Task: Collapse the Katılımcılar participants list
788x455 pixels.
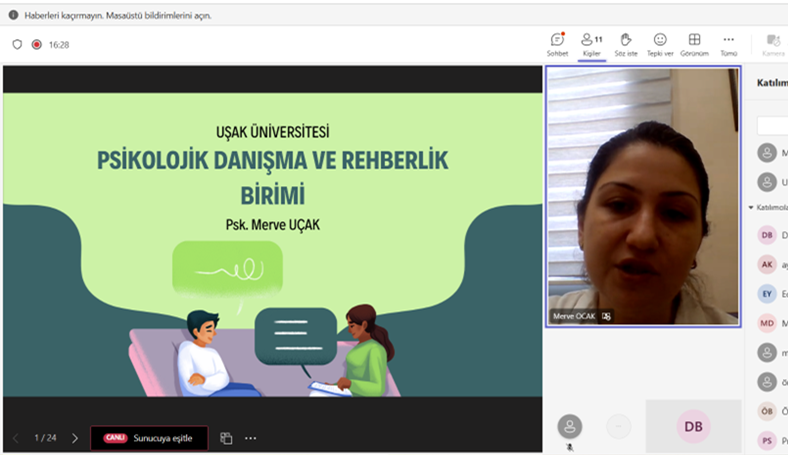Action: click(751, 207)
